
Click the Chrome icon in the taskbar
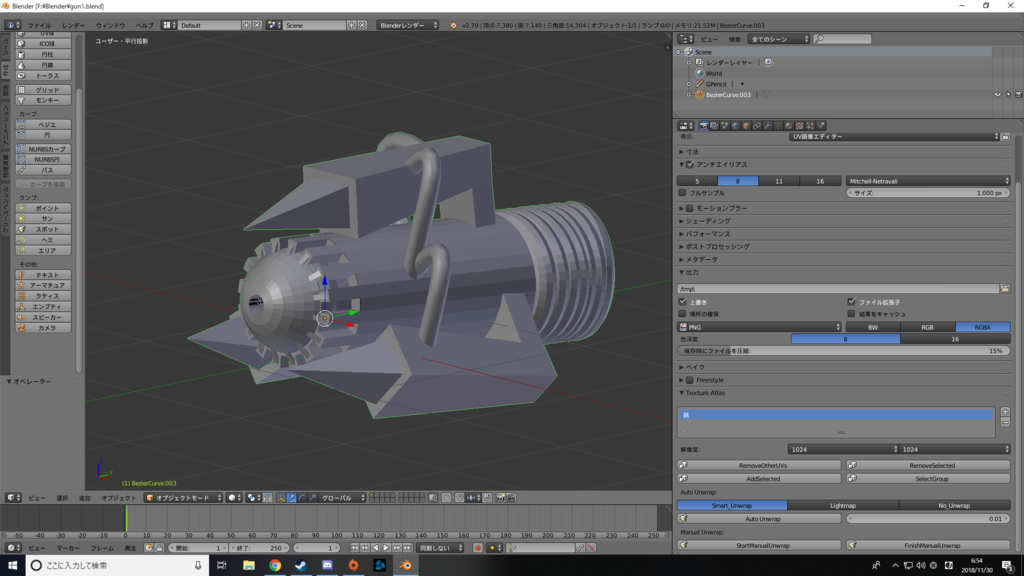275,565
